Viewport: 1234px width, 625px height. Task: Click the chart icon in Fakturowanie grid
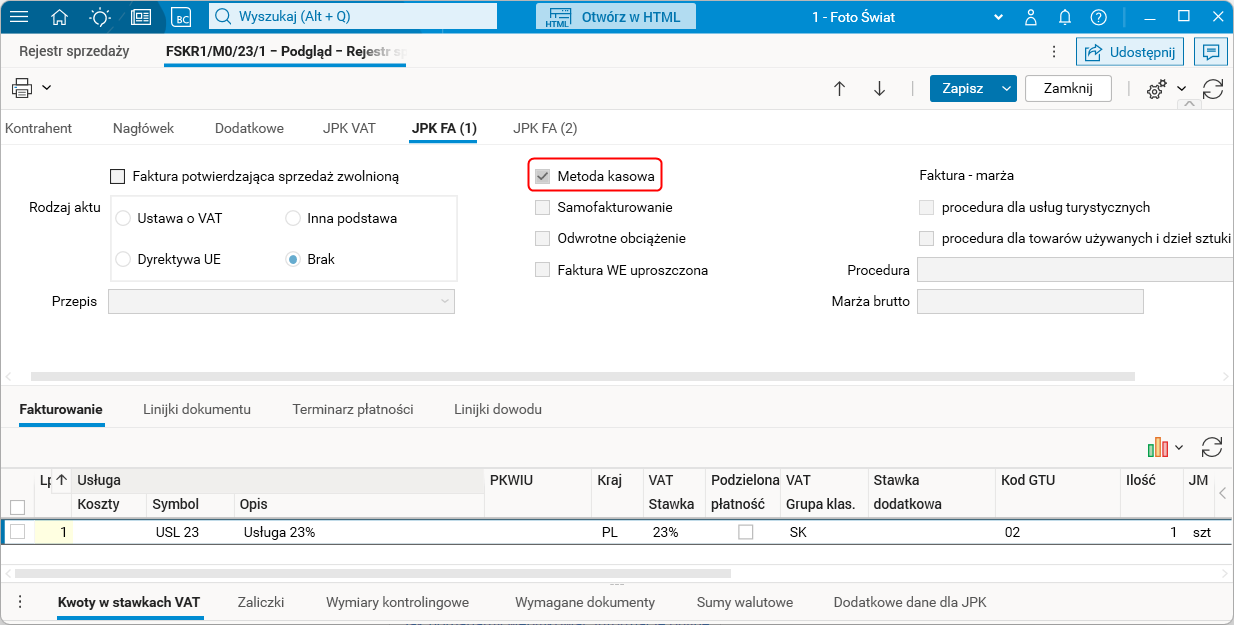pyautogui.click(x=1158, y=447)
